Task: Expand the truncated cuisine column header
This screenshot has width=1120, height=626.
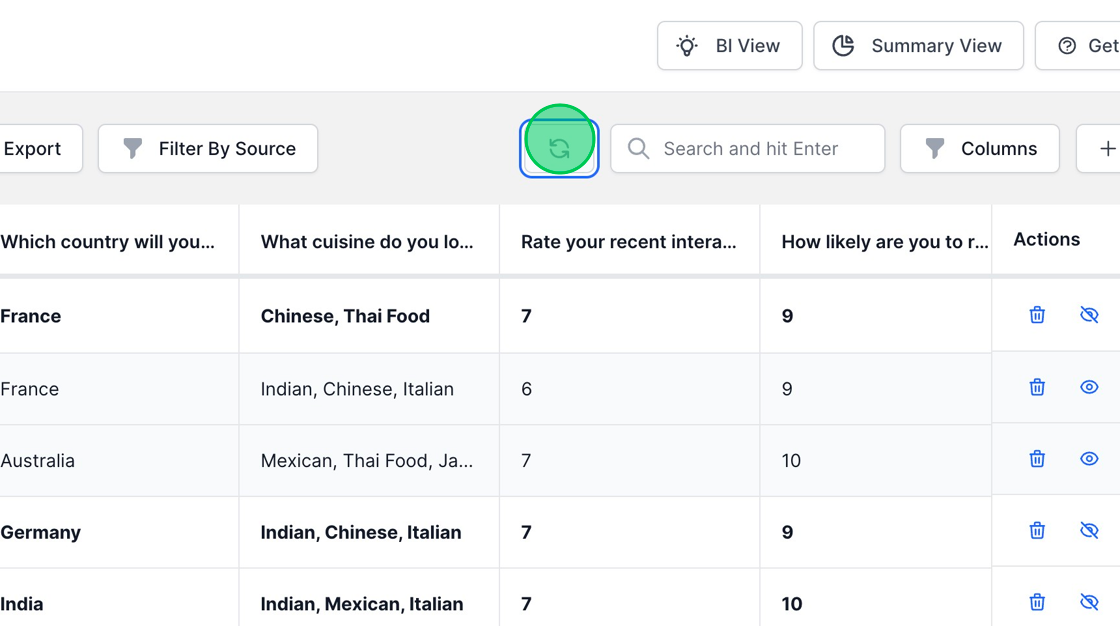Action: 367,240
